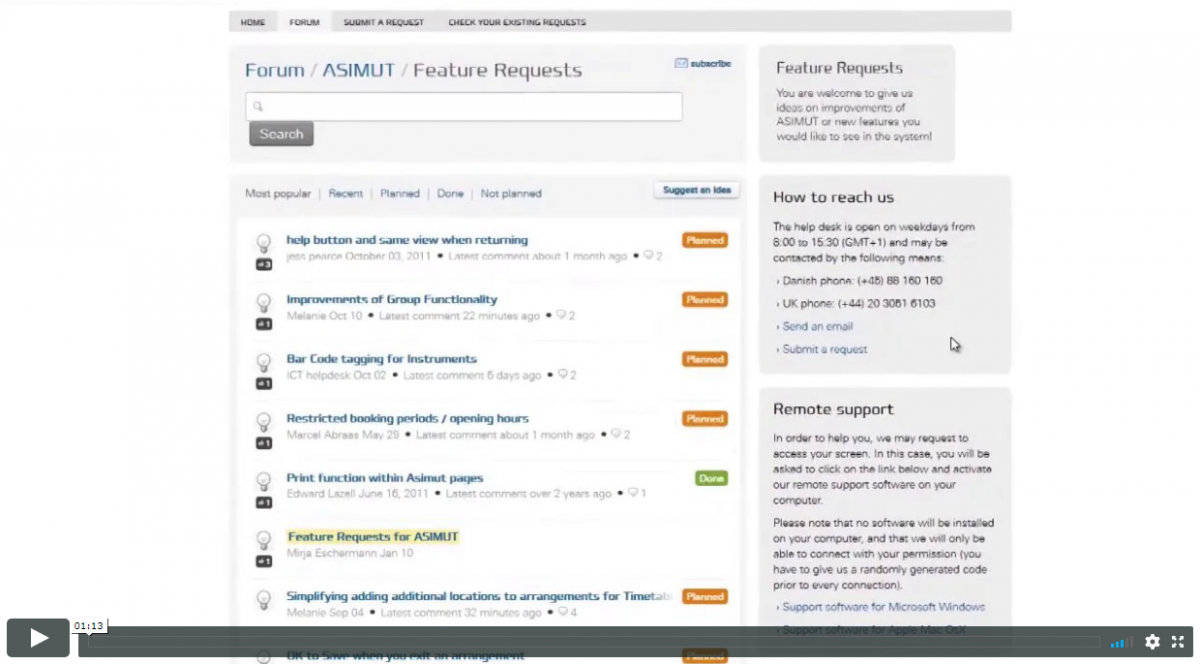
Task: Play the video
Action: pyautogui.click(x=38, y=638)
